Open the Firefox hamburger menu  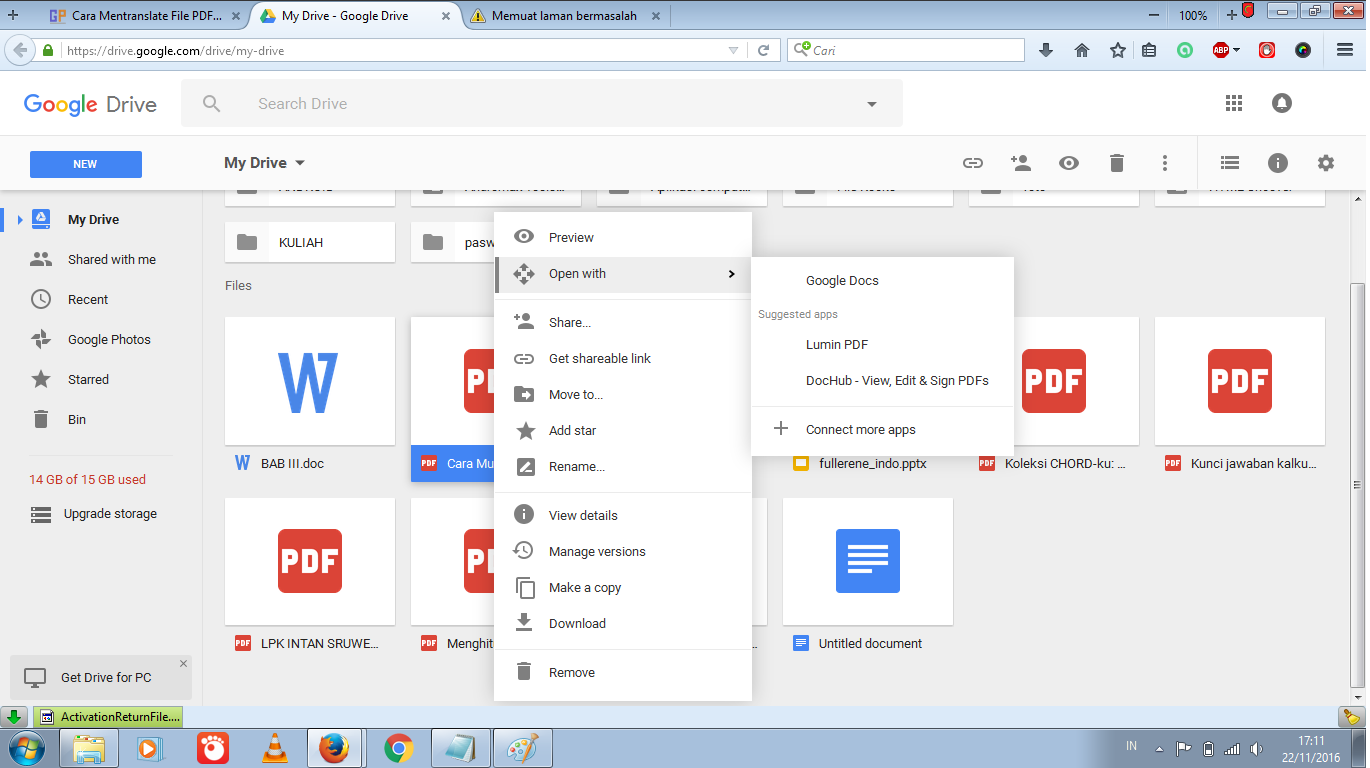click(1345, 50)
